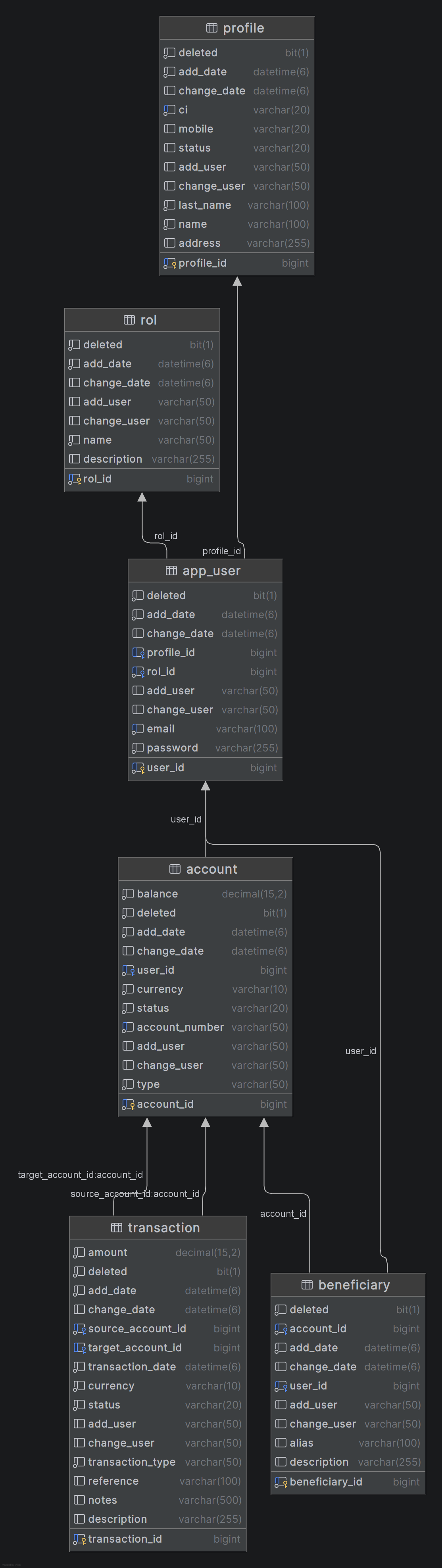The height and width of the screenshot is (1568, 442).
Task: Click the table icon in the profile header
Action: [212, 28]
